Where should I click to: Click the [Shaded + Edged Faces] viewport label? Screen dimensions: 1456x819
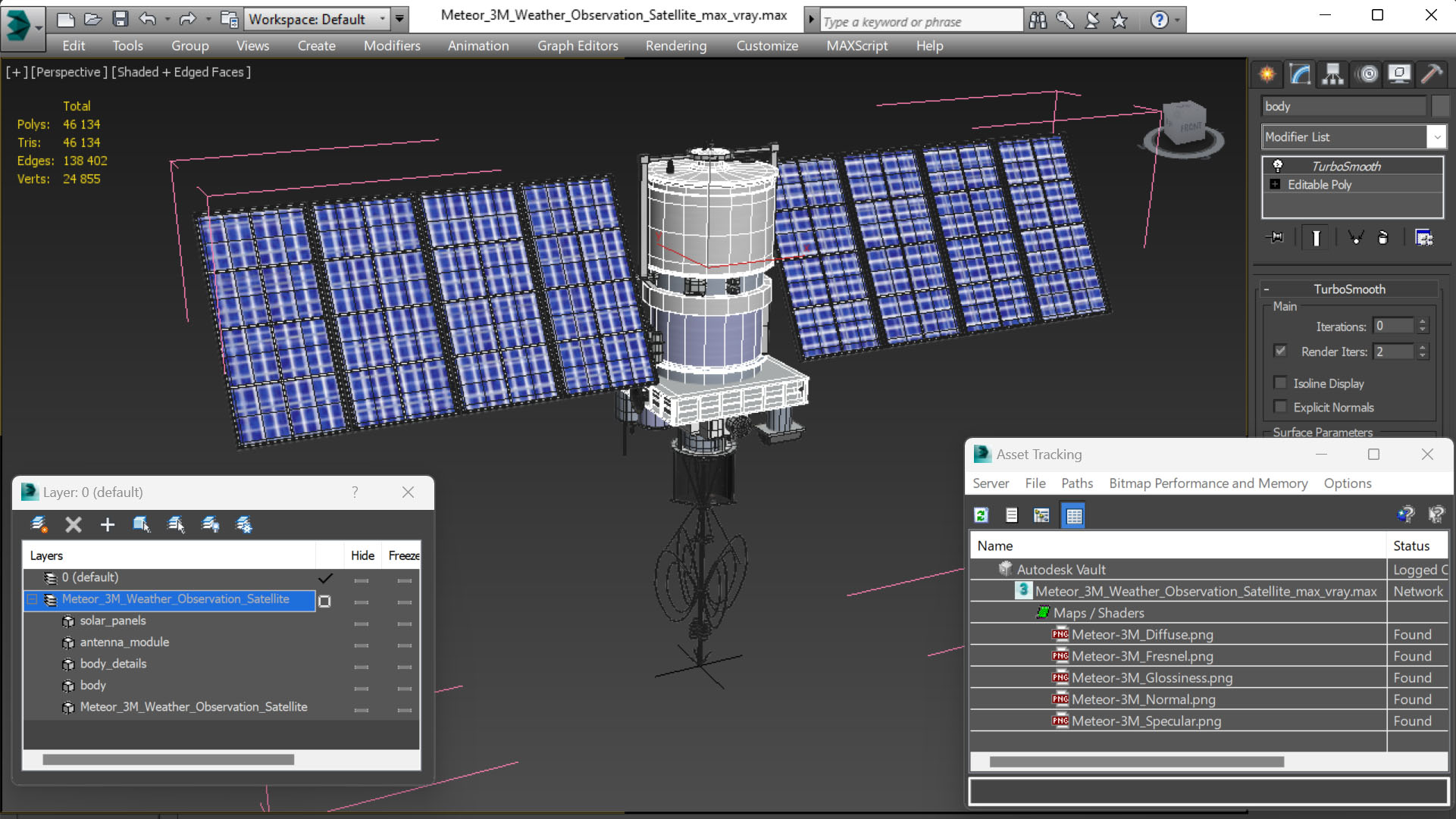coord(181,72)
